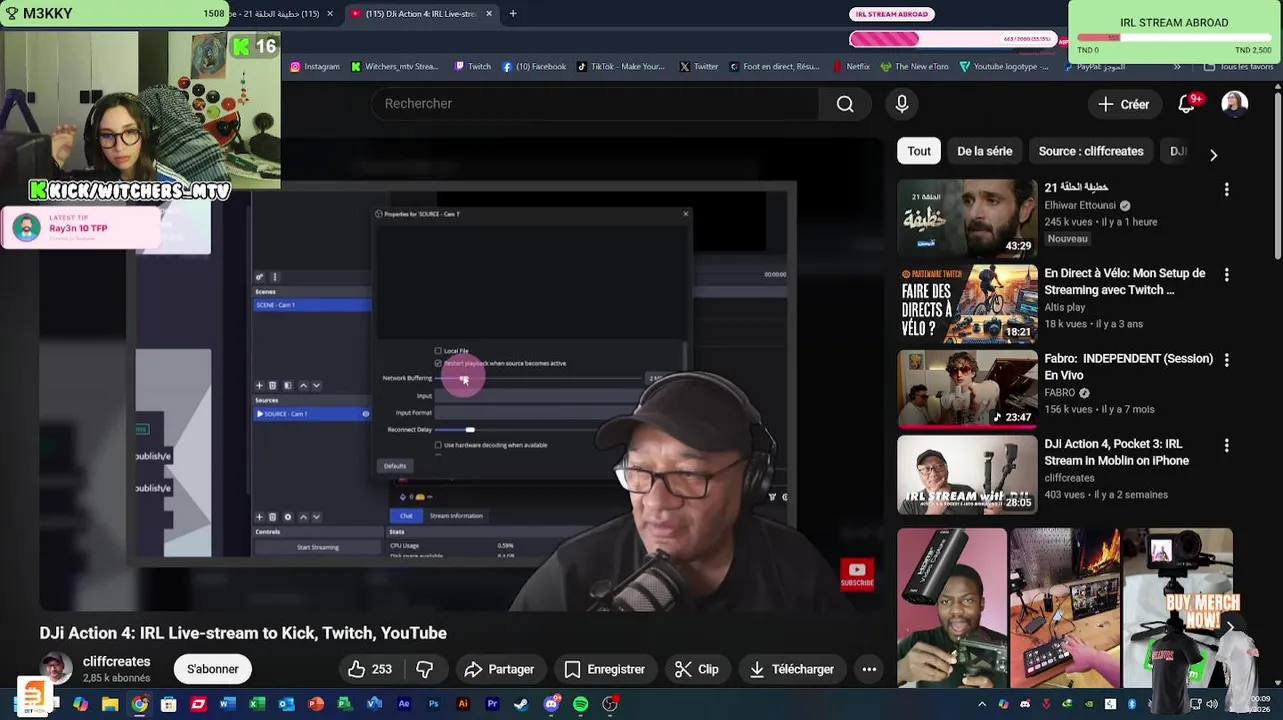Click the YouTube search magnifier icon
Image resolution: width=1283 pixels, height=720 pixels.
point(845,104)
